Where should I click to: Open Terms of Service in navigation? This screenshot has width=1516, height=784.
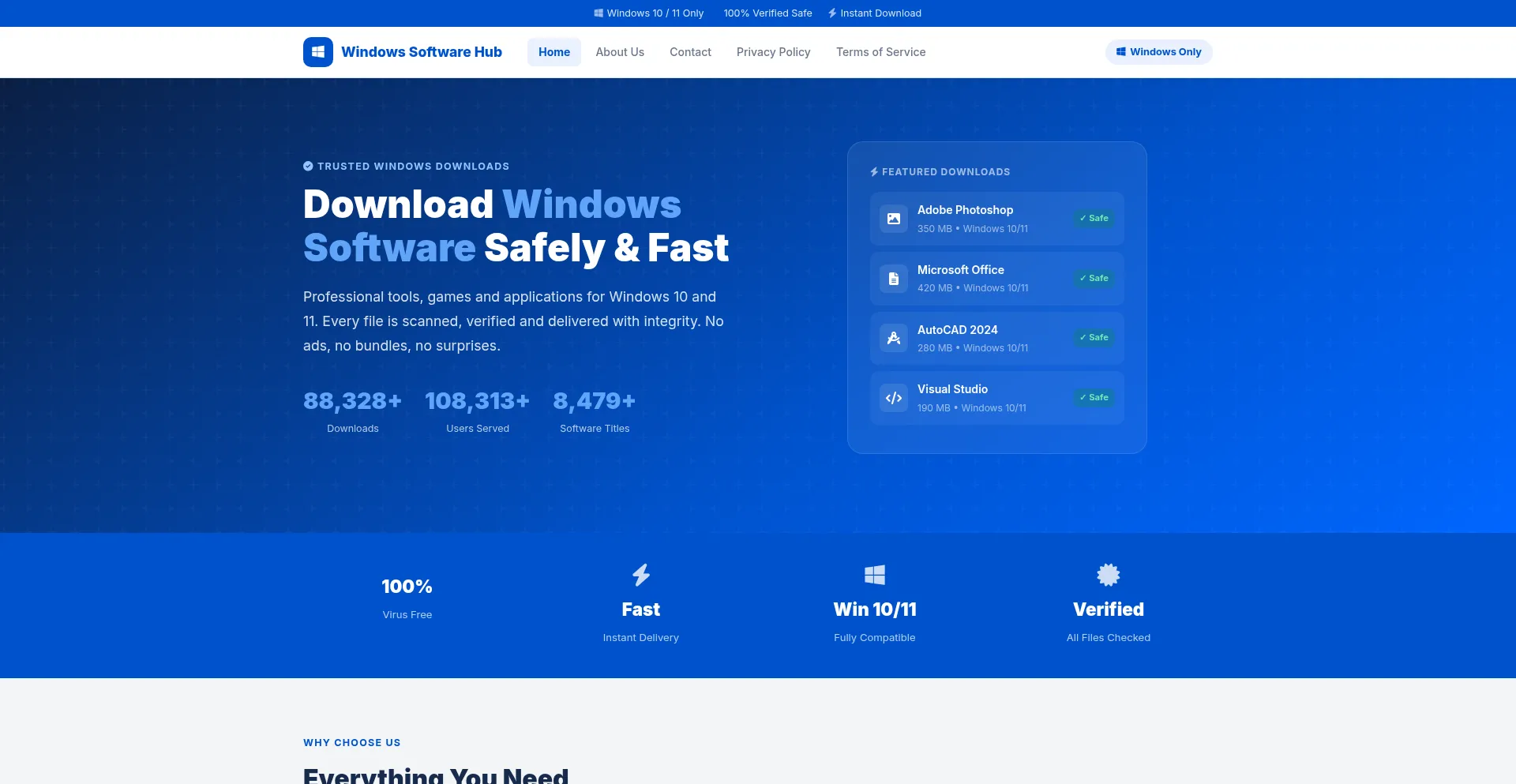pyautogui.click(x=881, y=52)
